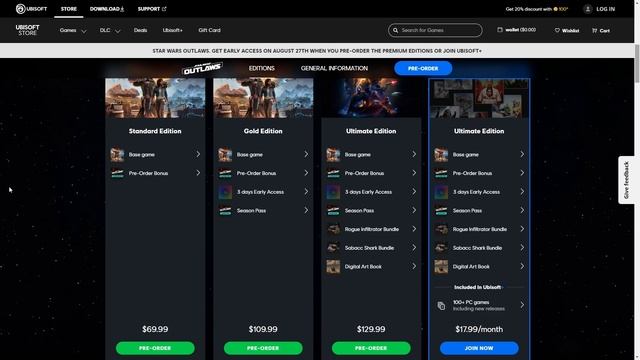The width and height of the screenshot is (640, 360).
Task: Open the Support link in top bar
Action: pyautogui.click(x=152, y=9)
